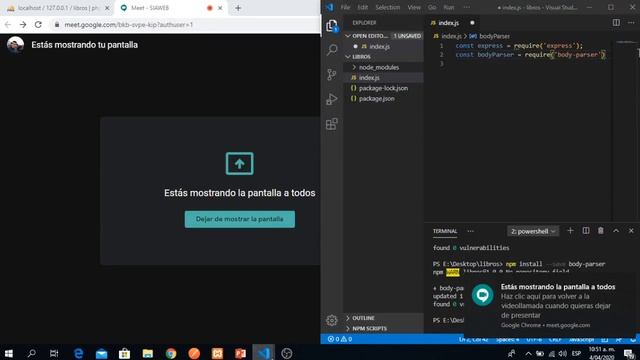Open the Edit menu in VS Code

(x=362, y=7)
